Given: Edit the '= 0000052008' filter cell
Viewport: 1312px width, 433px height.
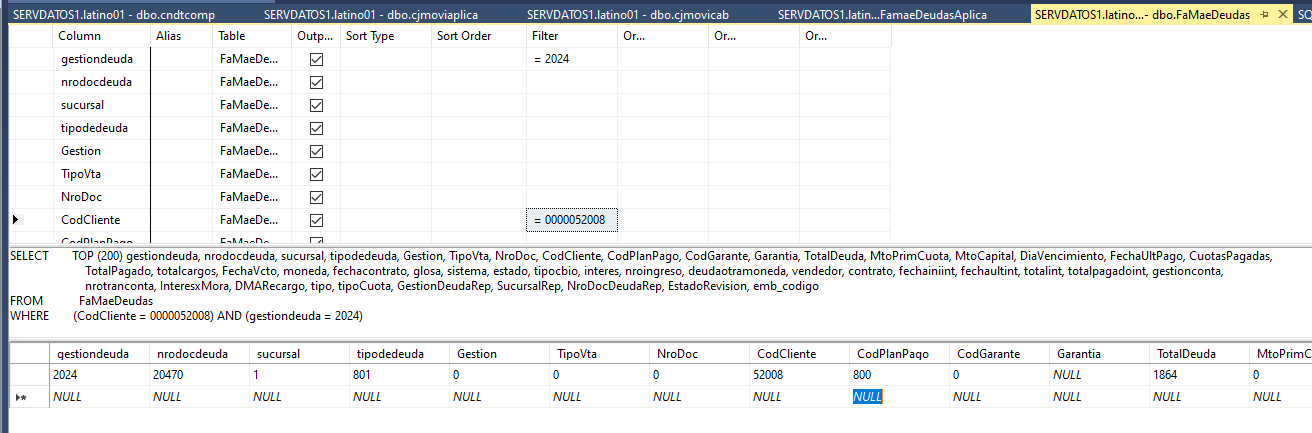Looking at the screenshot, I should click(571, 219).
